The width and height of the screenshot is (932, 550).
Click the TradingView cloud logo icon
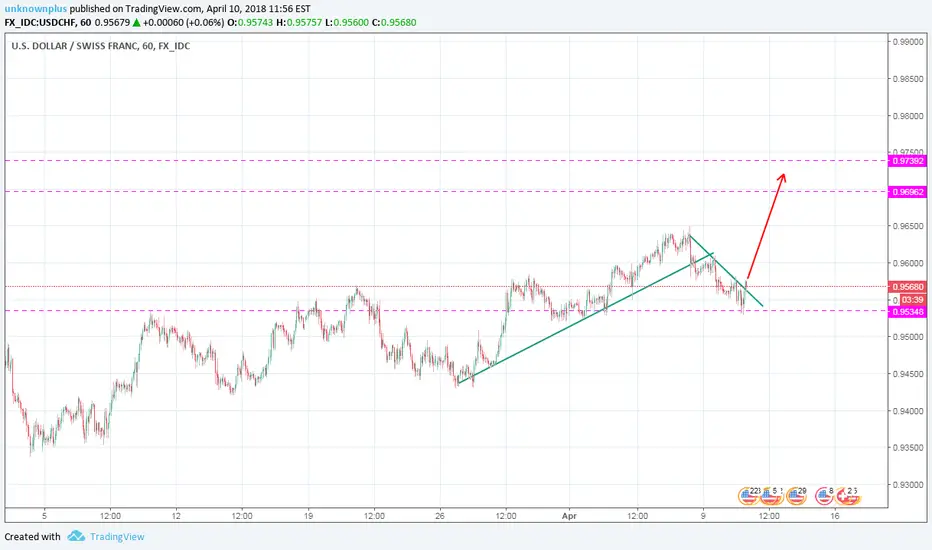(x=76, y=536)
